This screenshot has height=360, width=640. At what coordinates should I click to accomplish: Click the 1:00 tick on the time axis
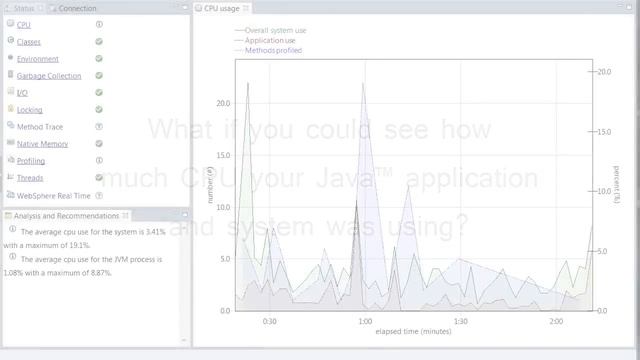point(365,321)
